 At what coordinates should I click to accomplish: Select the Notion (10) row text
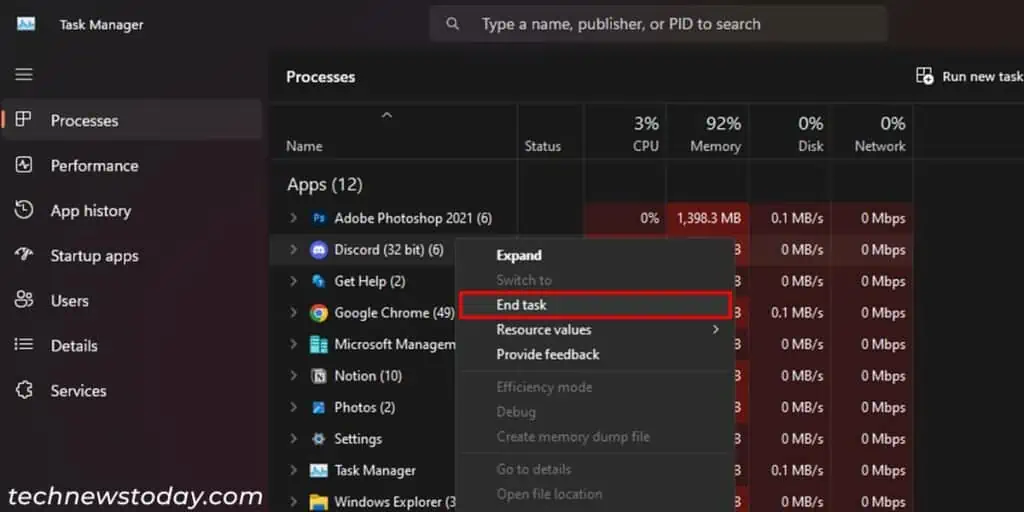(x=368, y=376)
